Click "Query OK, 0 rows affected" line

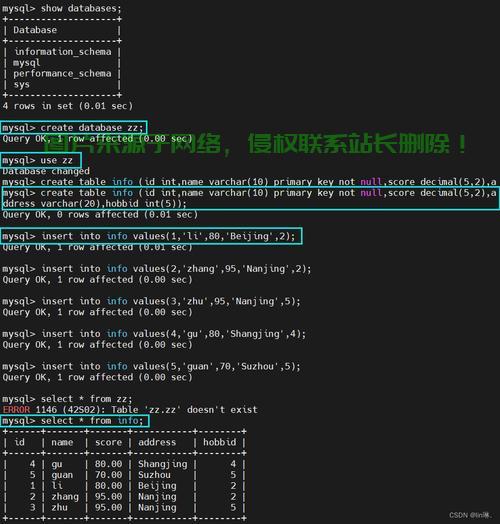100,215
